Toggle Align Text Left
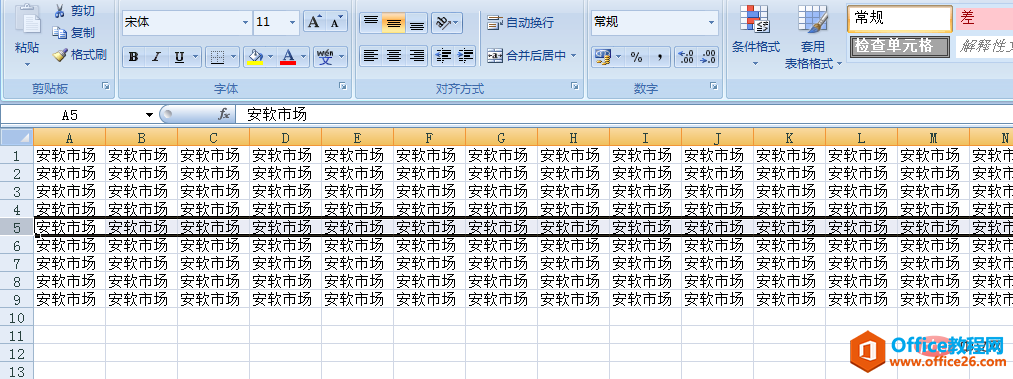Viewport: 1013px width, 379px height. (x=370, y=56)
